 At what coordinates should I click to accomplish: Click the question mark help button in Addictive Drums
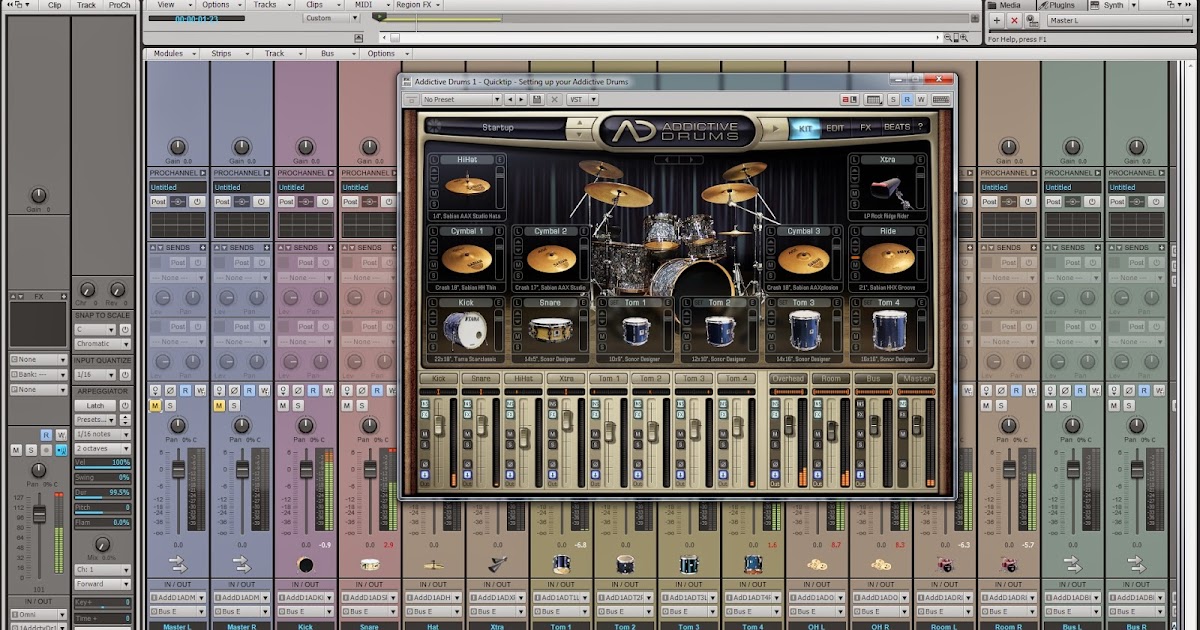[x=921, y=128]
